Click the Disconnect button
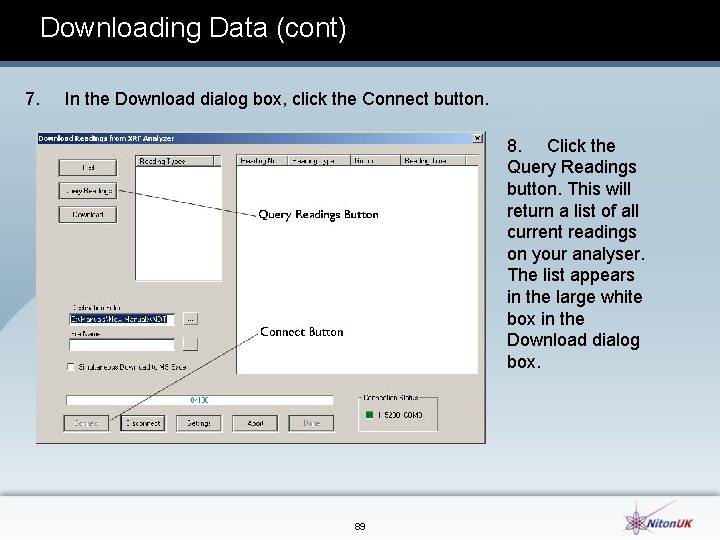 pyautogui.click(x=143, y=423)
